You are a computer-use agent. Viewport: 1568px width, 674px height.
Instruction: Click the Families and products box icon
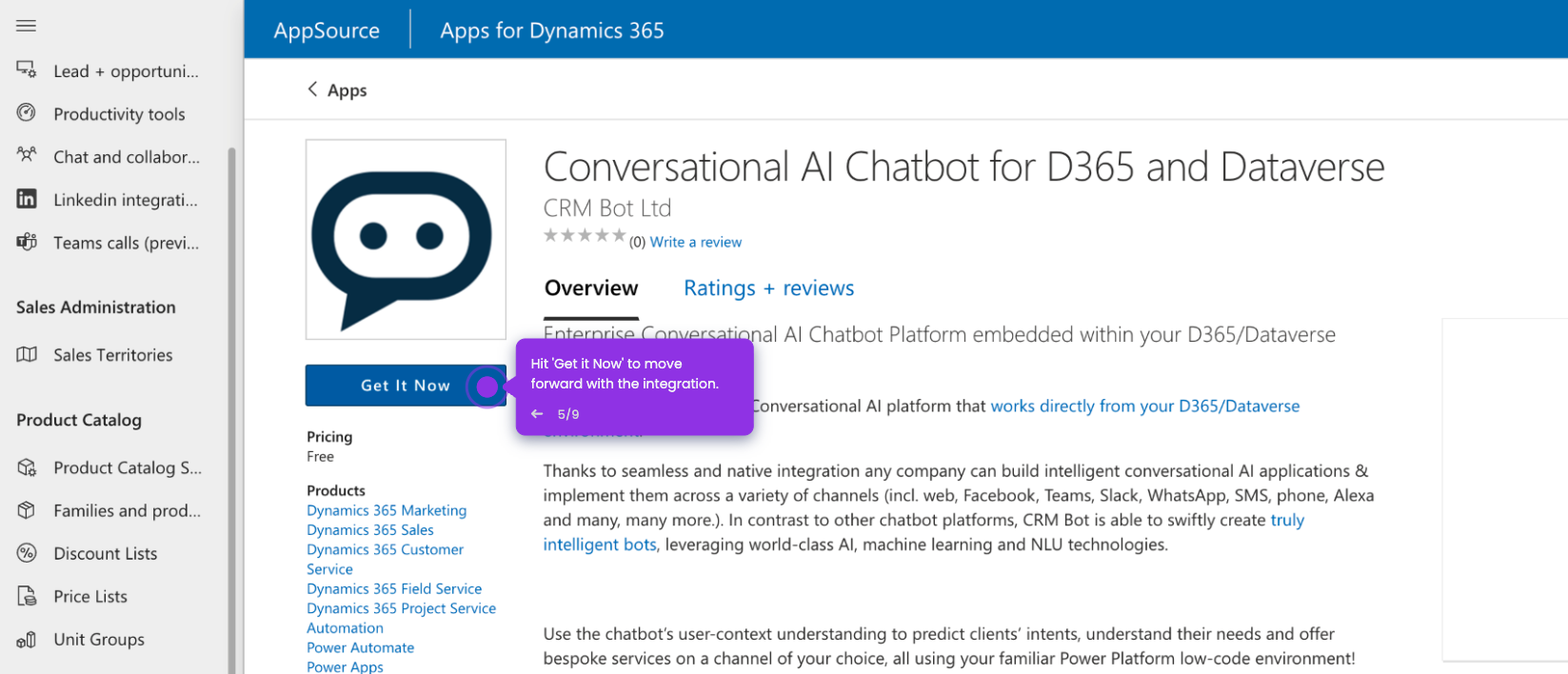tap(27, 510)
